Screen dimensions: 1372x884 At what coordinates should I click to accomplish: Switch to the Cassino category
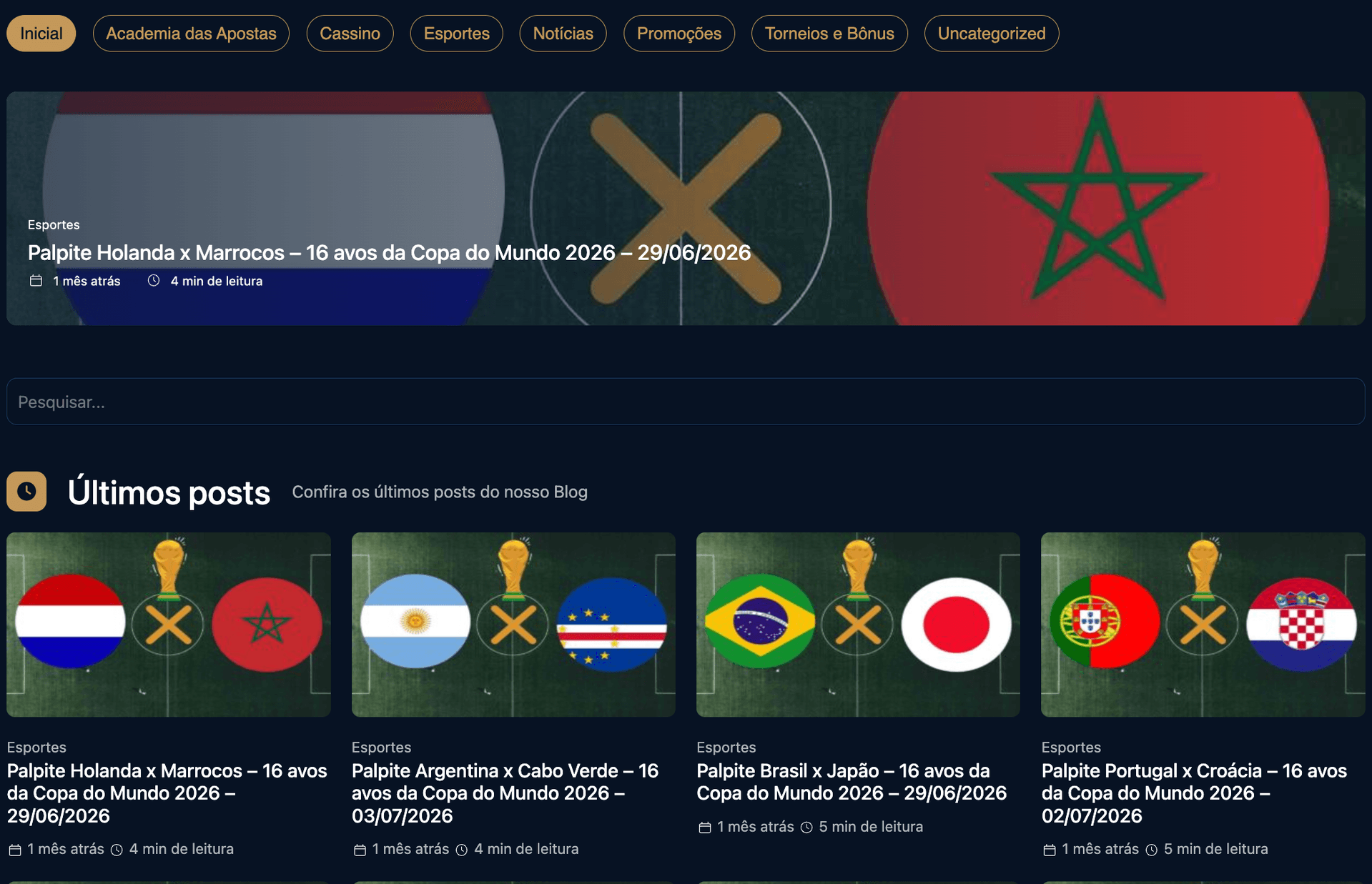coord(350,34)
